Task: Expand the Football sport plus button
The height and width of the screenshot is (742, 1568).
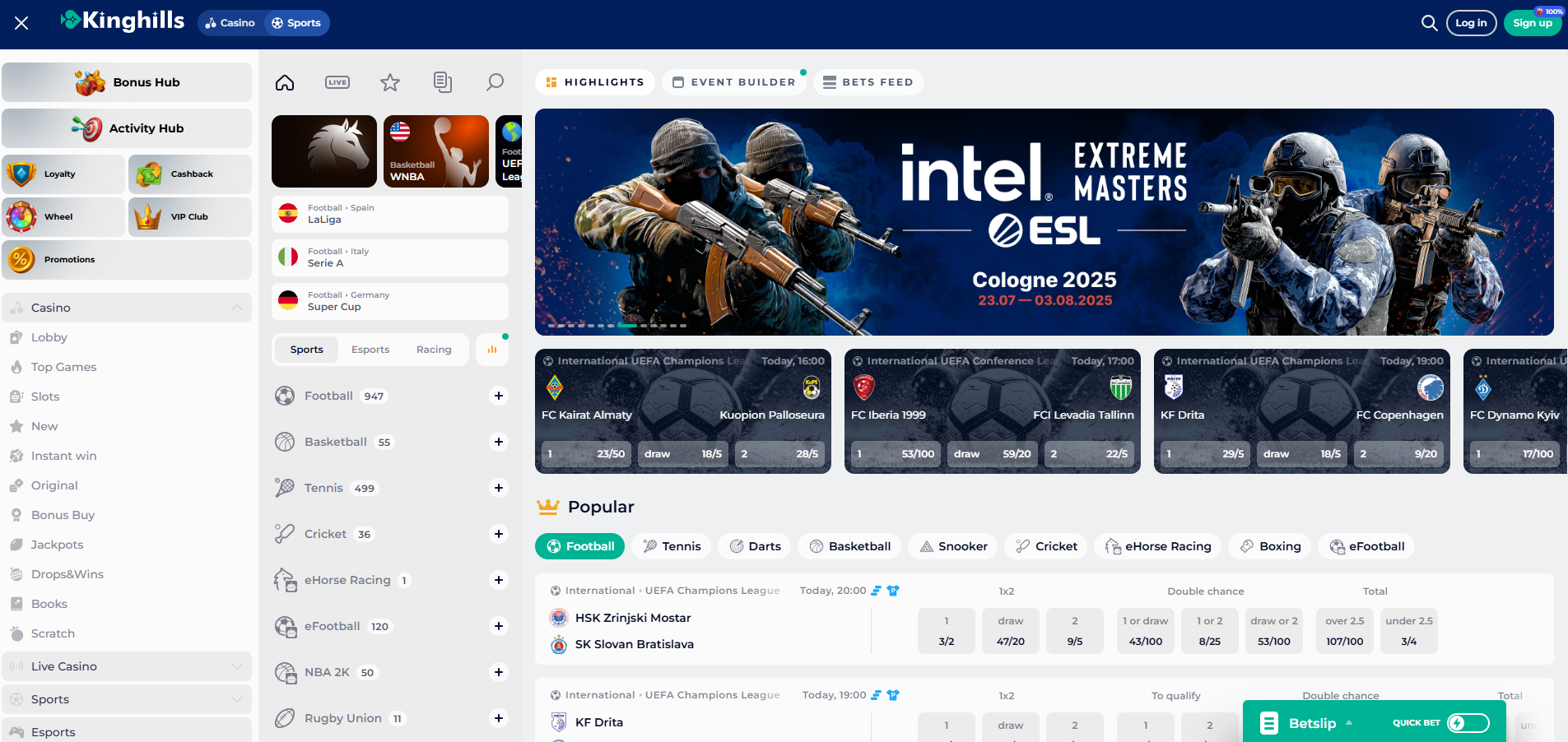Action: 499,396
